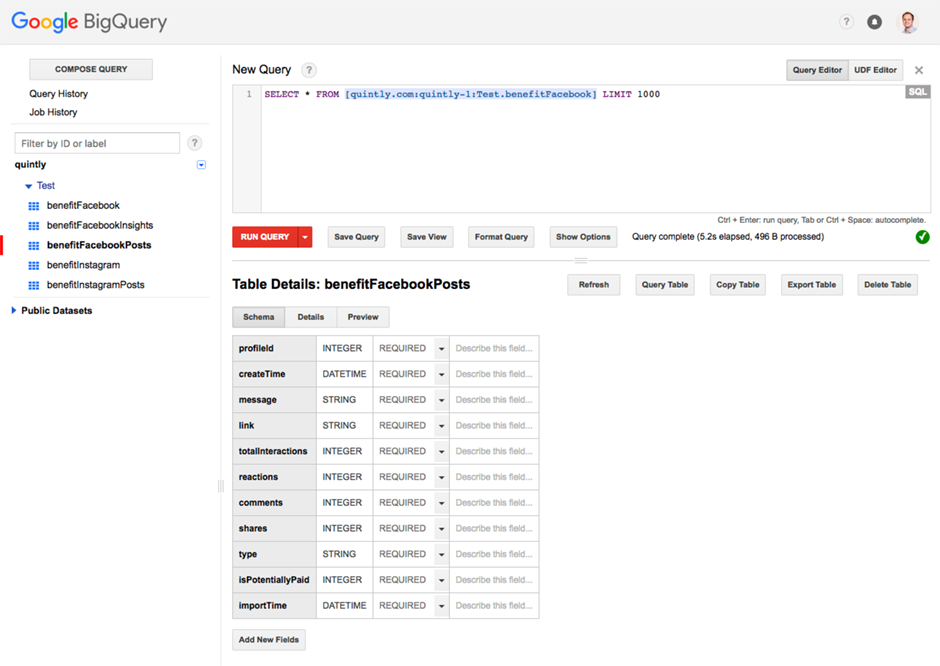940x666 pixels.
Task: Open mode dropdown for reactions field
Action: click(x=441, y=477)
